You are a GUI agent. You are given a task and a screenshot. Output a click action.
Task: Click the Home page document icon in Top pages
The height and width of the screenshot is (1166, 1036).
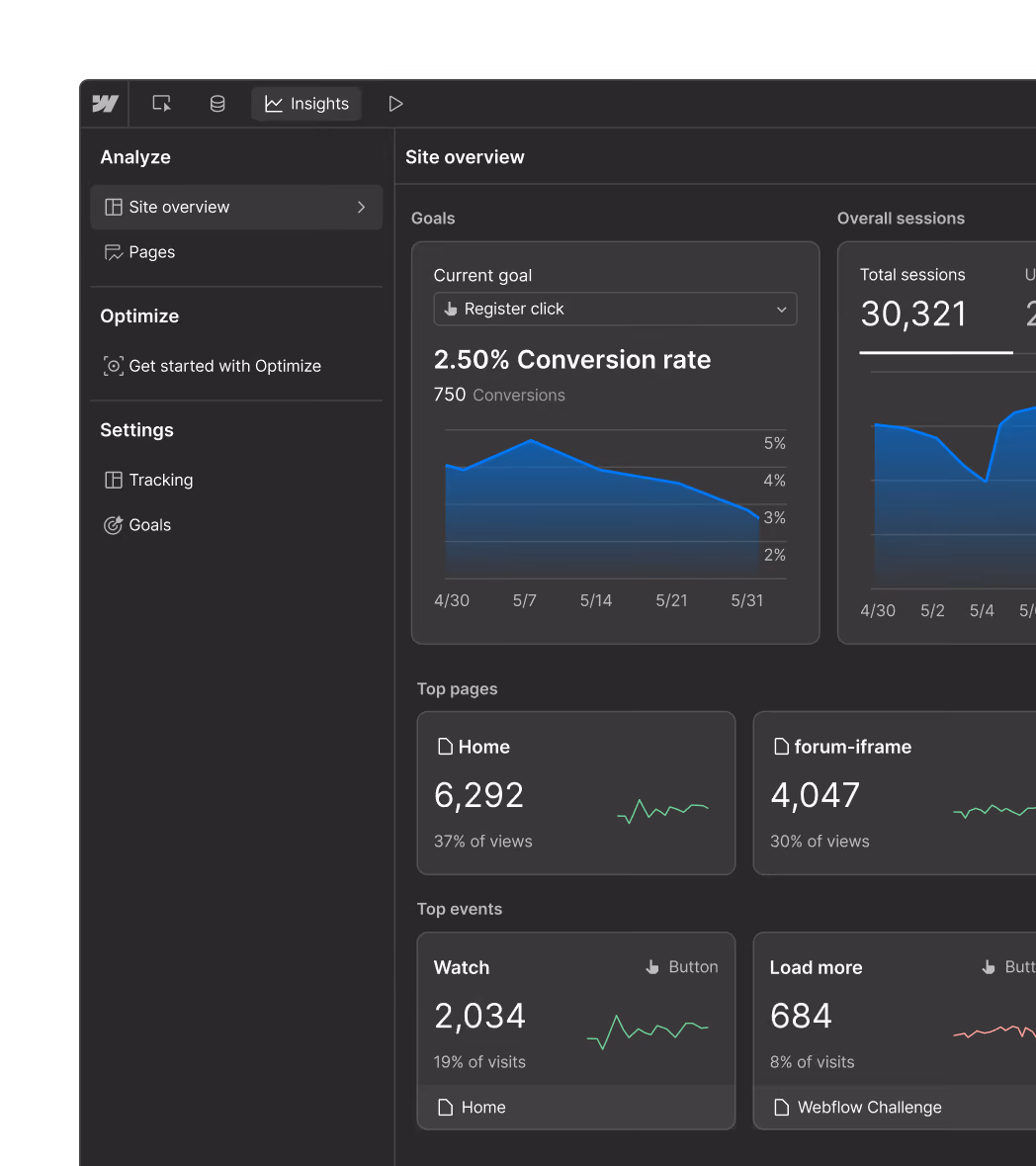tap(445, 747)
